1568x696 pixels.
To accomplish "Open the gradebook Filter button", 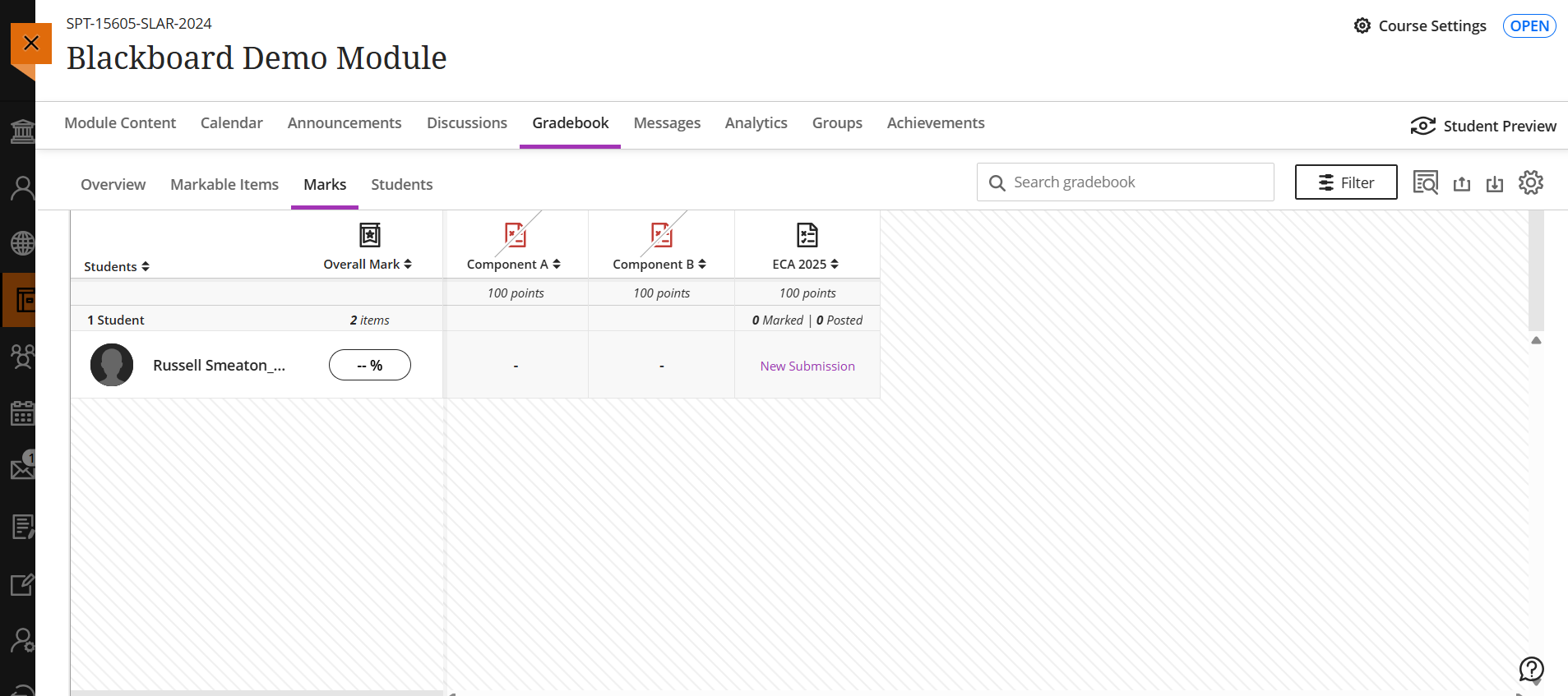I will 1346,182.
